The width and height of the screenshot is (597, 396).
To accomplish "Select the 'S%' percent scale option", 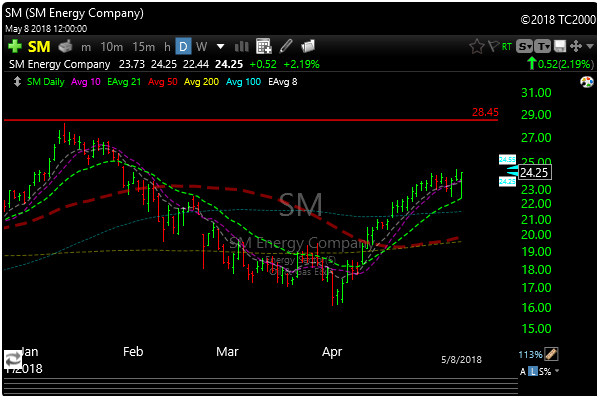I will [545, 372].
